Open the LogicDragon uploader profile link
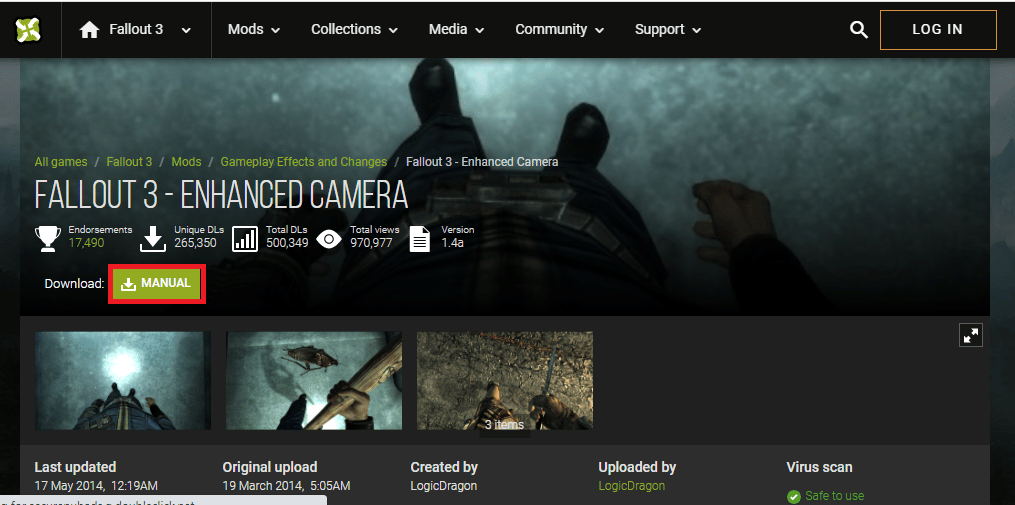This screenshot has width=1015, height=505. (x=632, y=486)
